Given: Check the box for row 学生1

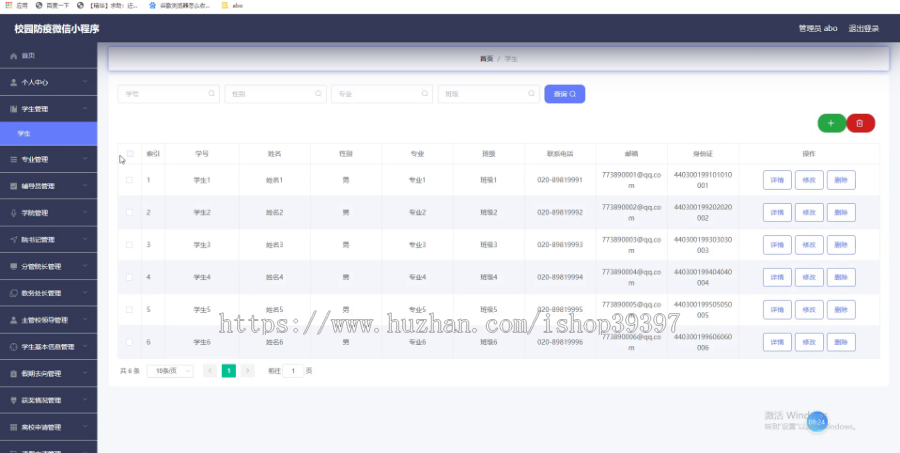Looking at the screenshot, I should coord(129,180).
